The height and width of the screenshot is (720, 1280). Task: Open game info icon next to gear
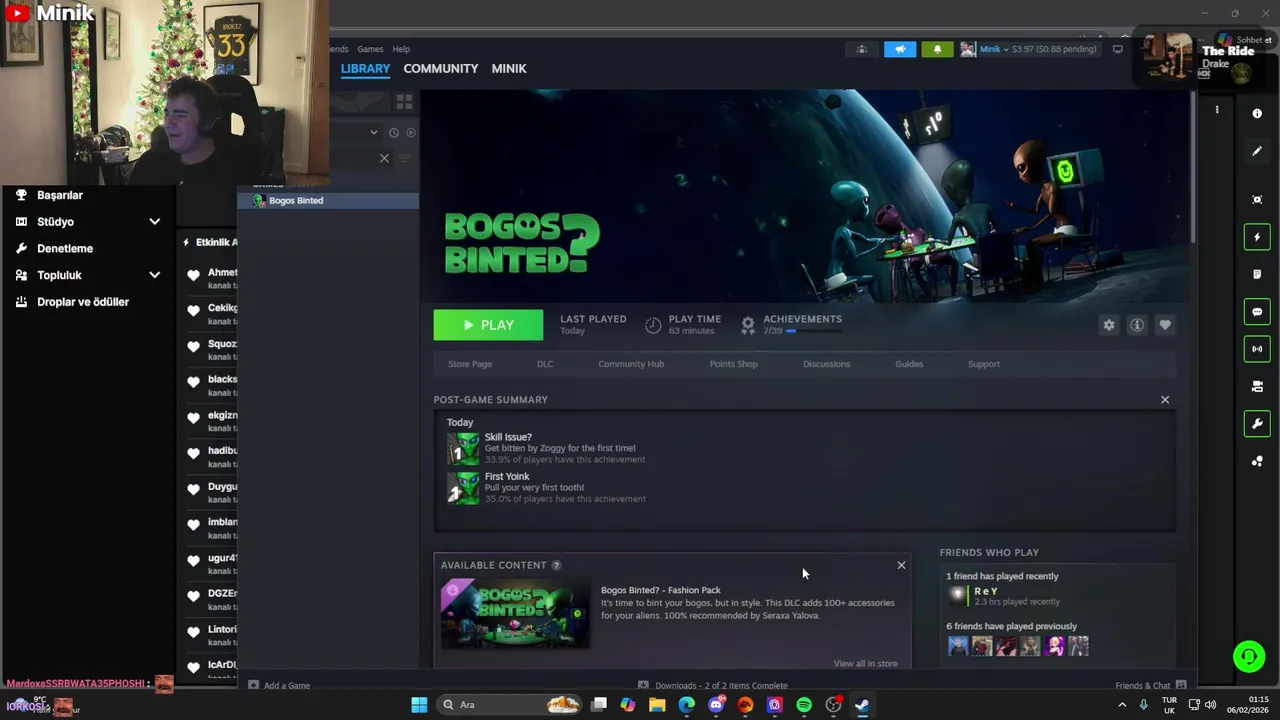tap(1137, 325)
